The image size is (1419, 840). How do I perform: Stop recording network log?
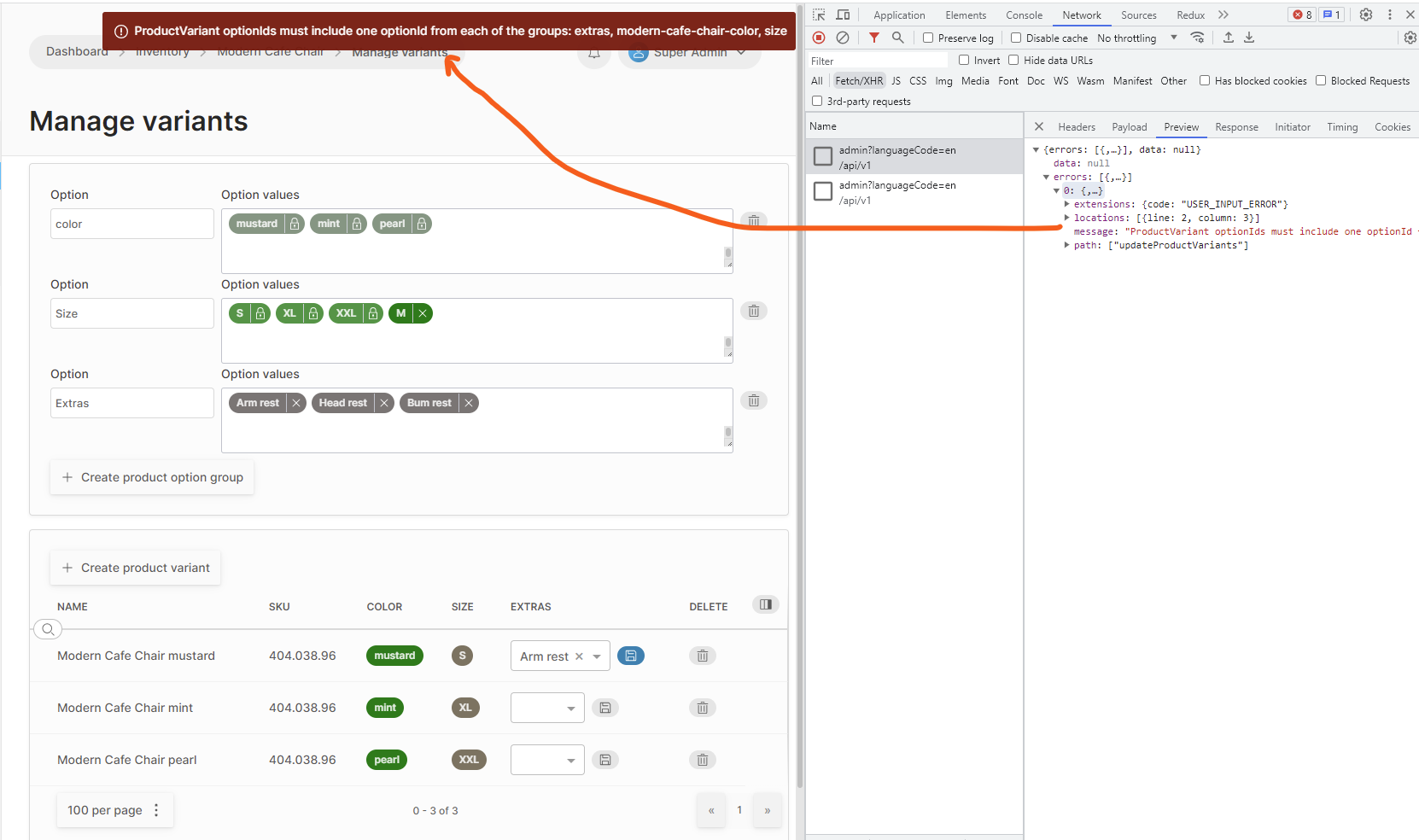click(x=818, y=38)
